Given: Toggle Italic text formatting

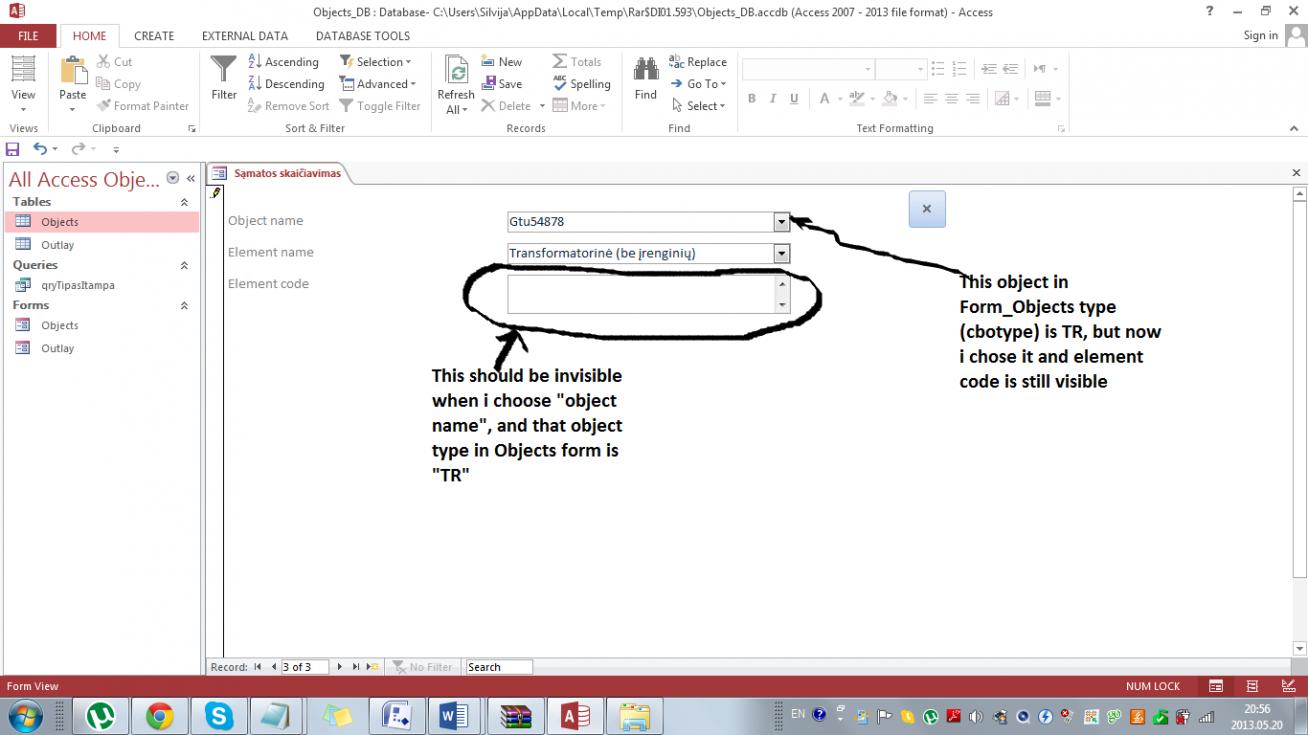Looking at the screenshot, I should (772, 99).
